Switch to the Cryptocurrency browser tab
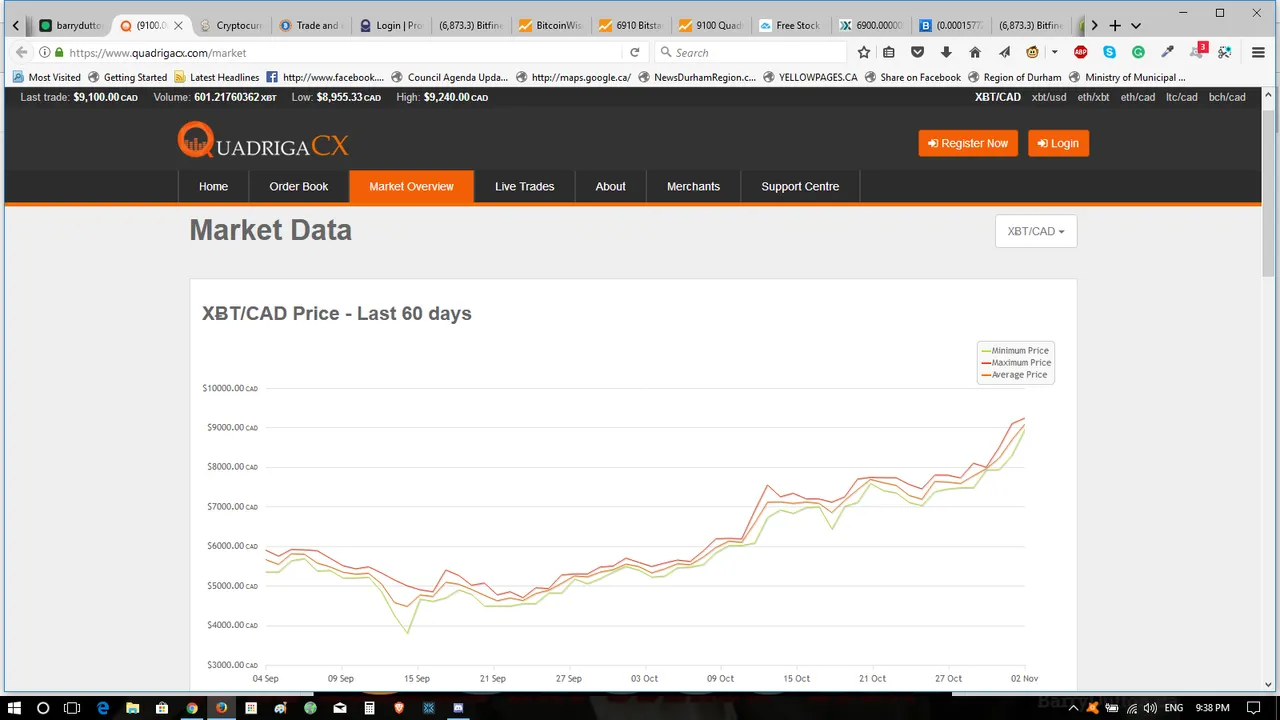 pos(230,26)
